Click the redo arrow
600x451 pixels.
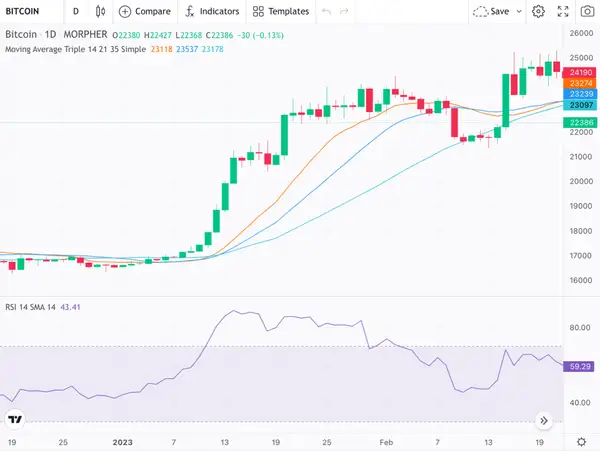pyautogui.click(x=344, y=11)
